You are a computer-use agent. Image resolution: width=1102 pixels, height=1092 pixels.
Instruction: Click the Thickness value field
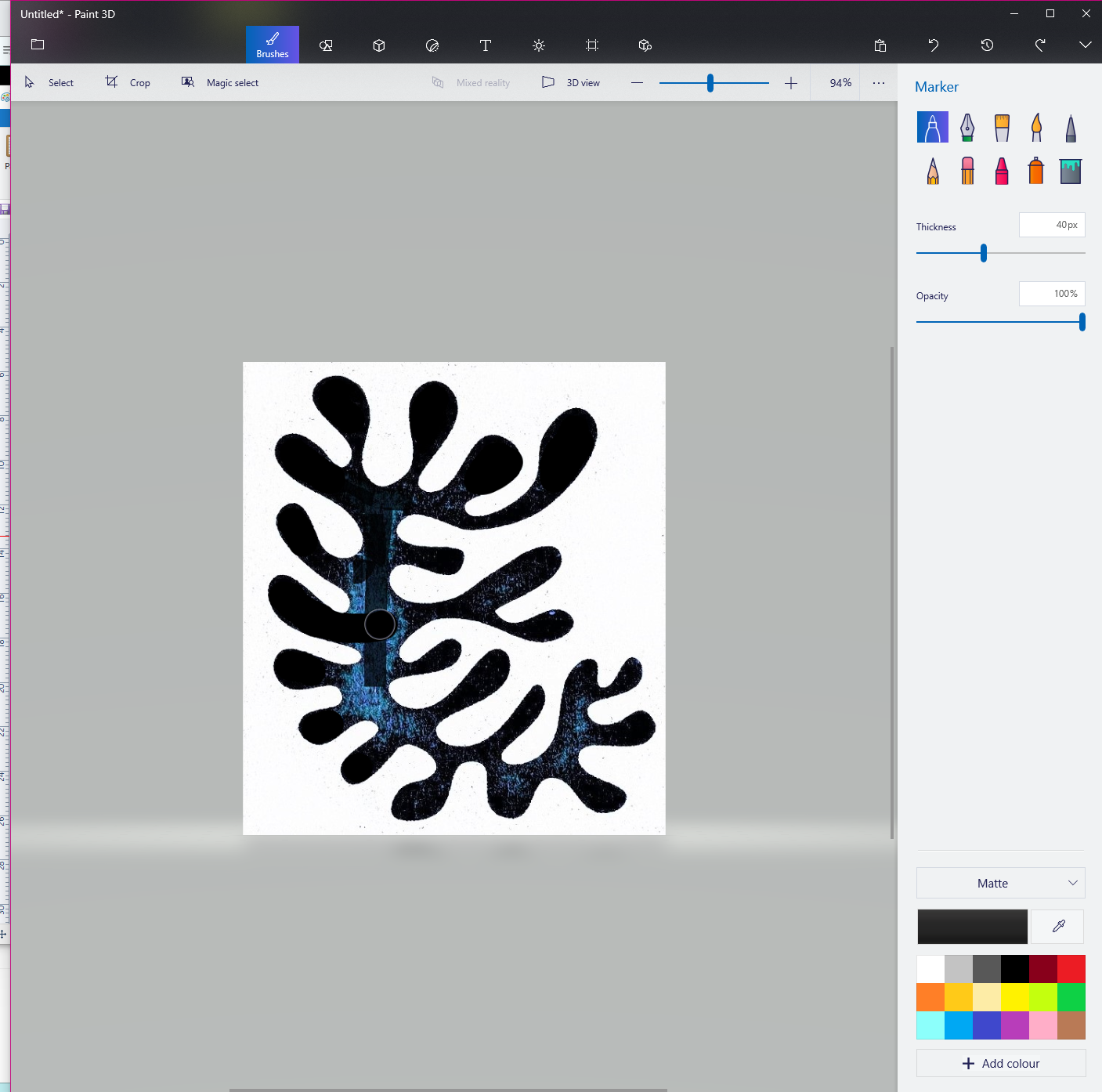point(1052,225)
